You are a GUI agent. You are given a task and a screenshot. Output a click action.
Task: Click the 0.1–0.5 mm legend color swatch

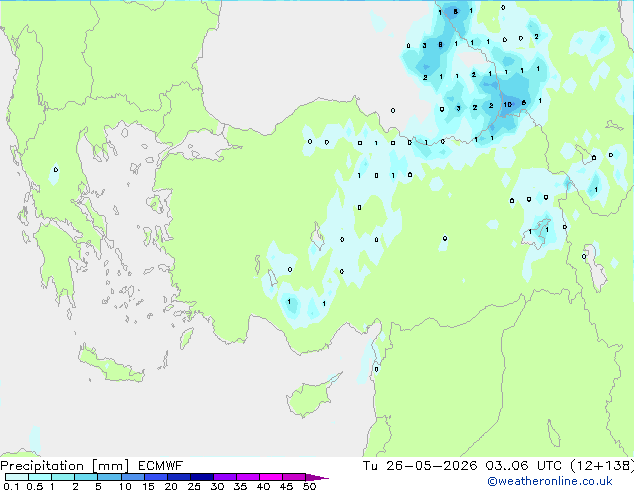click(x=17, y=477)
